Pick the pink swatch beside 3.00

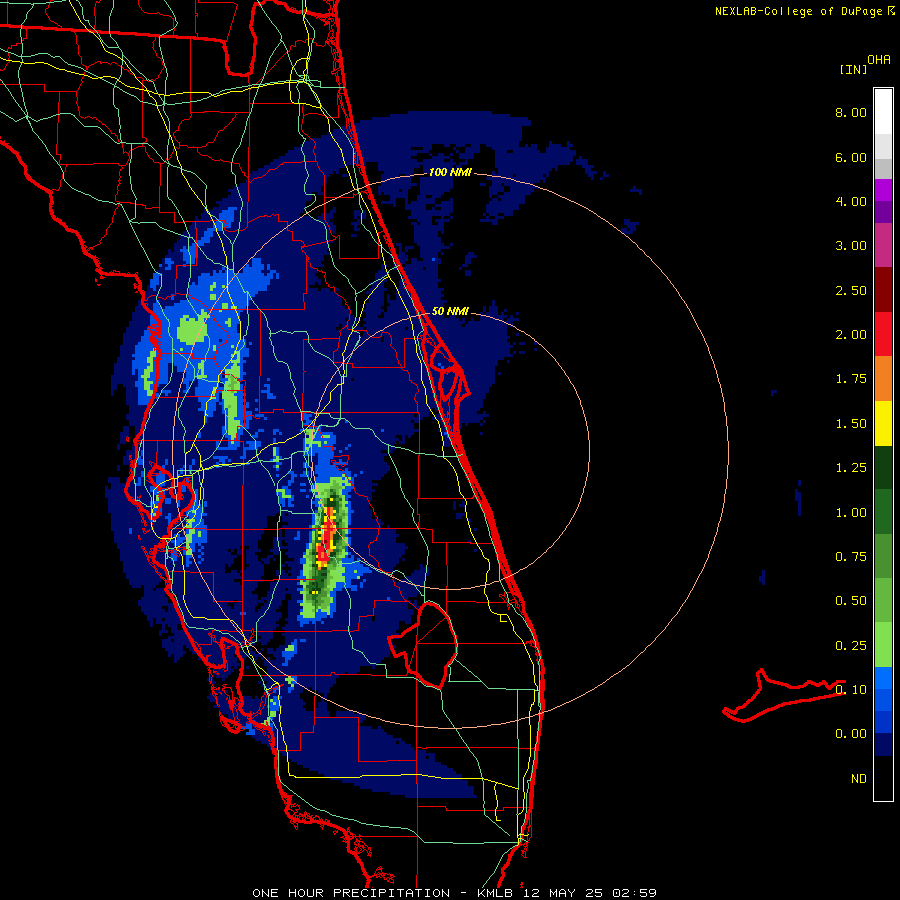883,245
